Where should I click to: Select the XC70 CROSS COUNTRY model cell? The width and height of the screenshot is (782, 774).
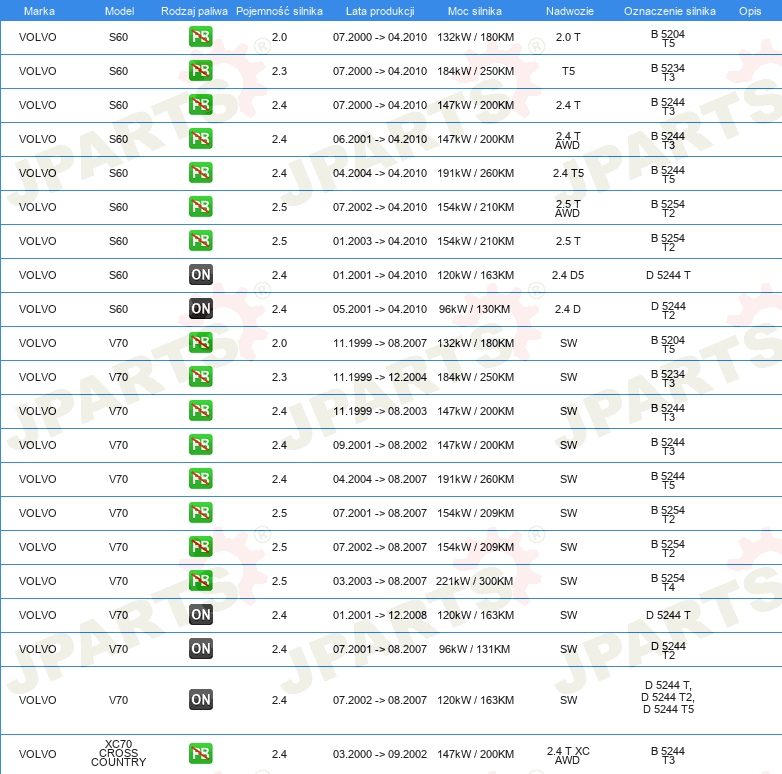119,753
